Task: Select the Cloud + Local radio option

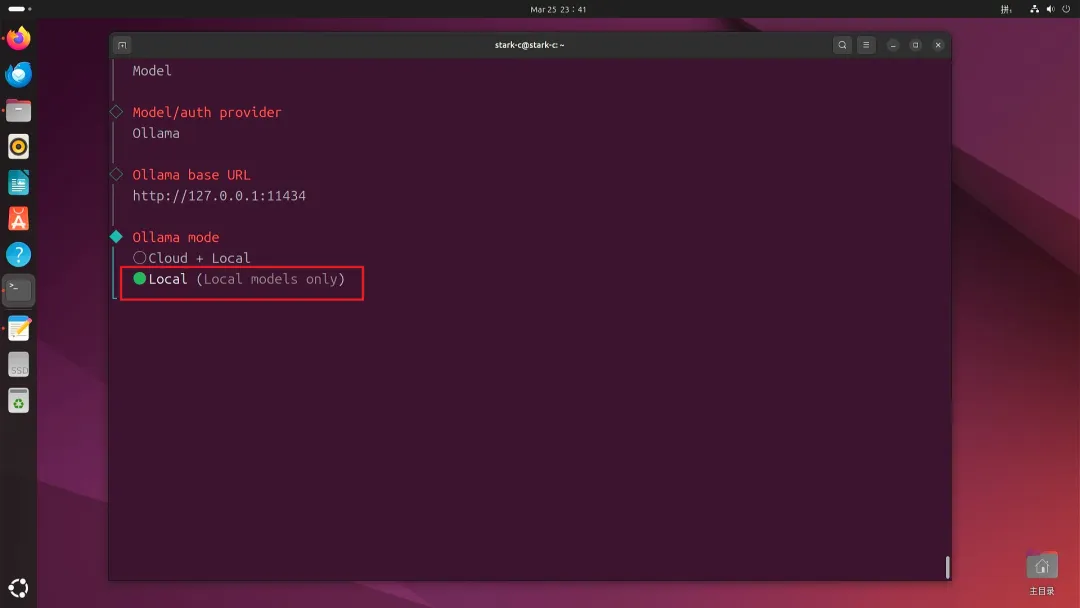Action: 191,258
